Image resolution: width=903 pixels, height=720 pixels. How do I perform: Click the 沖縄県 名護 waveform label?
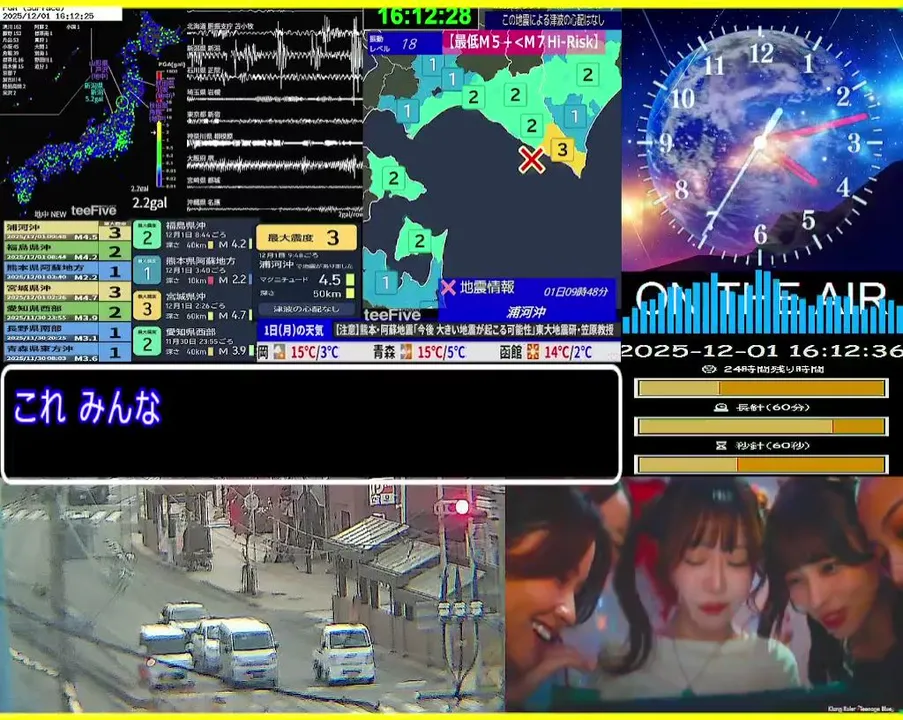pyautogui.click(x=203, y=203)
